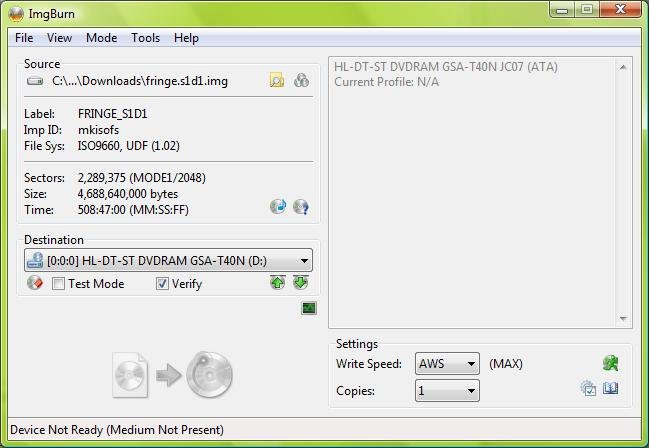The width and height of the screenshot is (649, 448).
Task: Eject the tray with the up arrow
Action: pyautogui.click(x=278, y=283)
